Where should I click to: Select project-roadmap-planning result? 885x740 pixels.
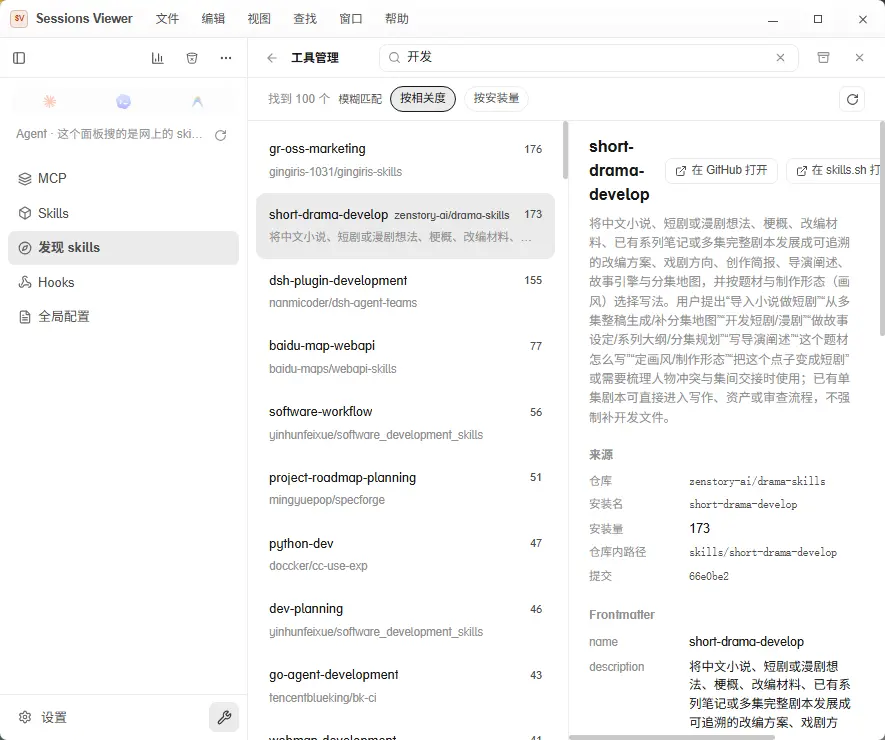[x=405, y=489]
